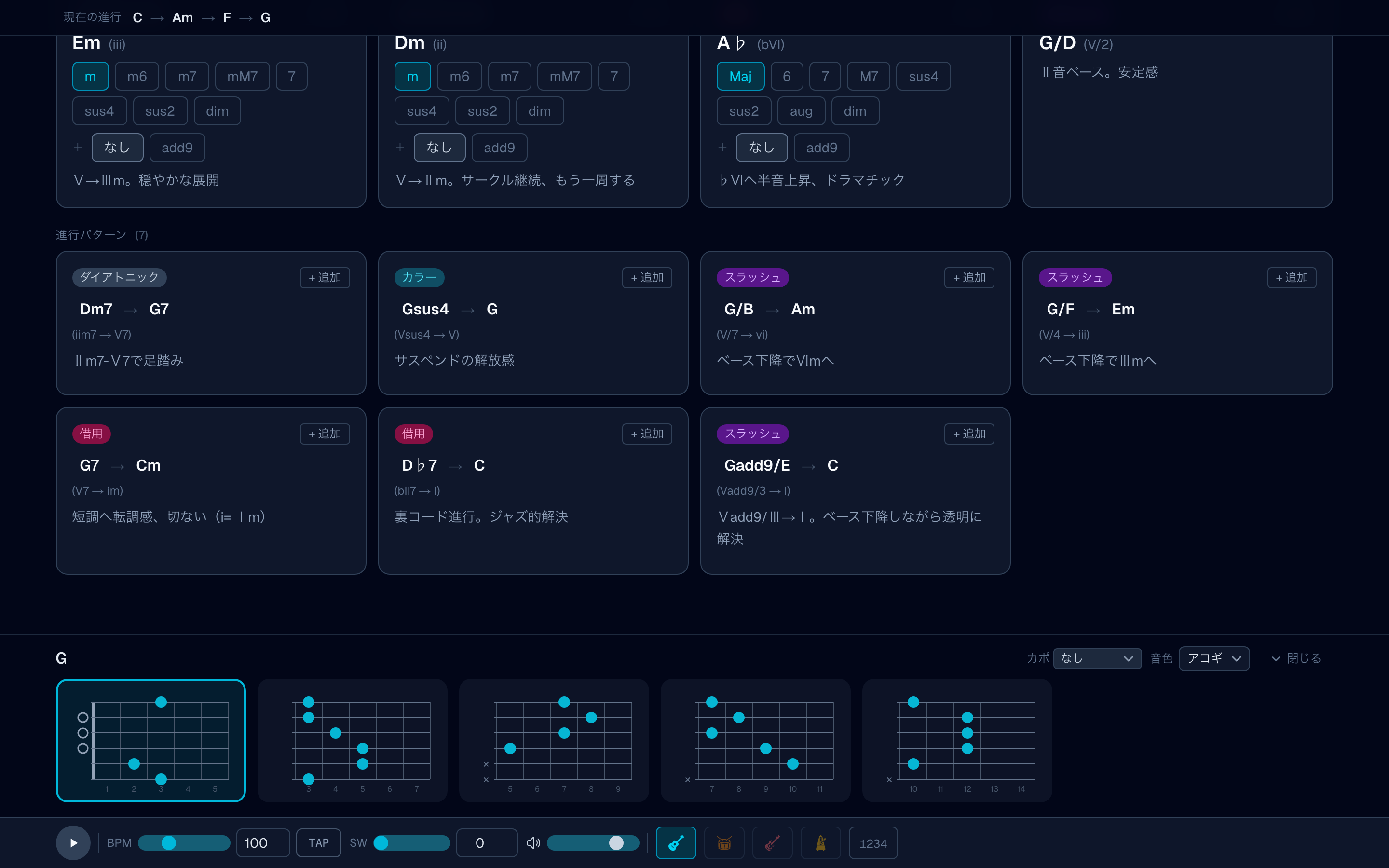Tap tempo with the TAP button

coord(318,842)
